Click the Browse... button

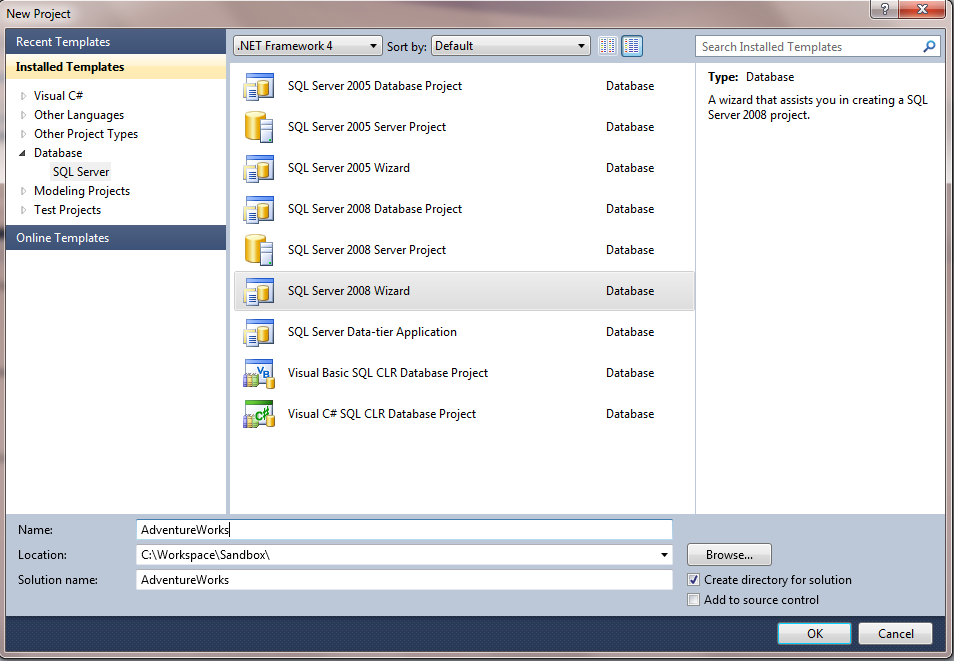click(729, 554)
